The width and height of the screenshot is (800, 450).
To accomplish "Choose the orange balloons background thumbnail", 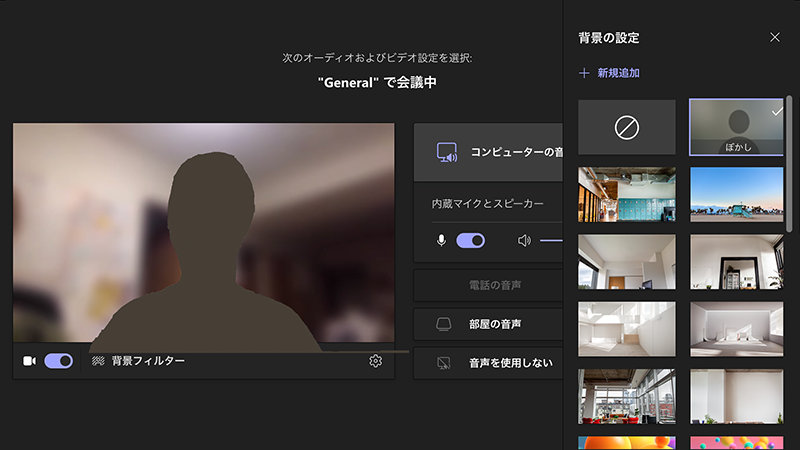I will 627,443.
